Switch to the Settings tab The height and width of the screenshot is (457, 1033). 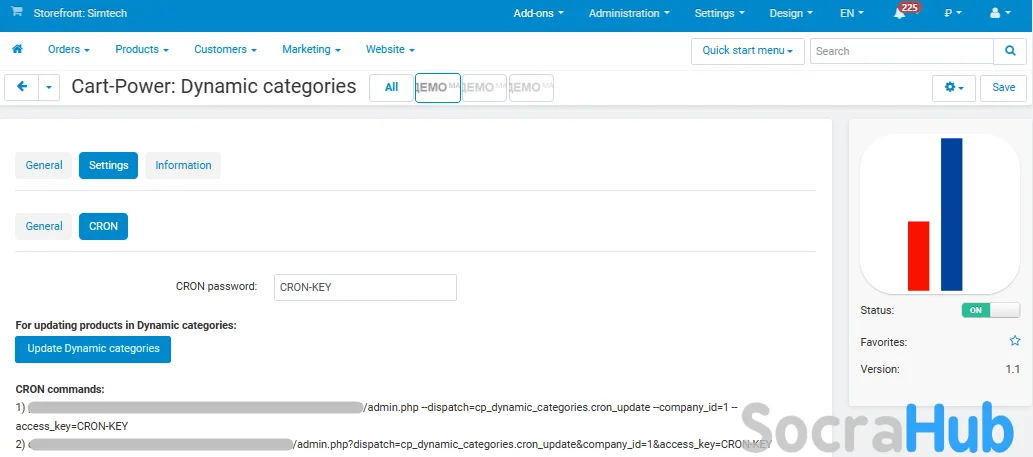click(108, 165)
